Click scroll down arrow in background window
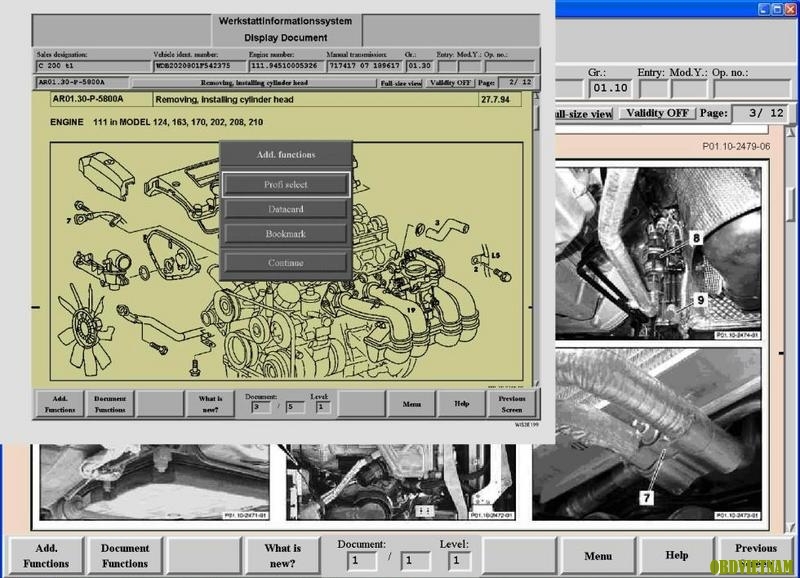Viewport: 800px width, 578px height. click(x=790, y=526)
